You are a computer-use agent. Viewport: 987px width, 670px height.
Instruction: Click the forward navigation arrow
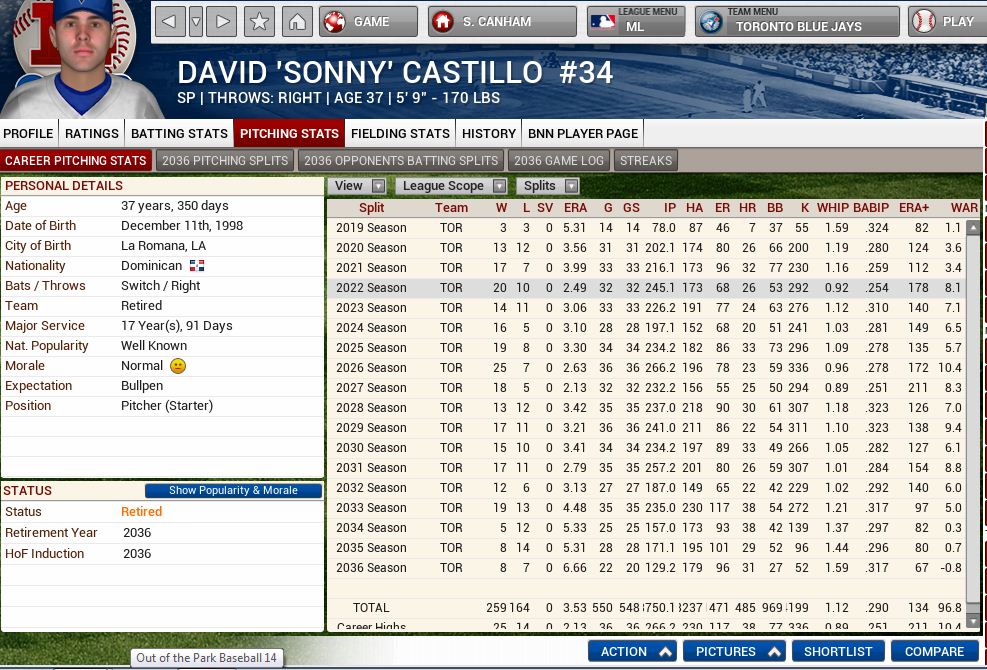pyautogui.click(x=222, y=21)
